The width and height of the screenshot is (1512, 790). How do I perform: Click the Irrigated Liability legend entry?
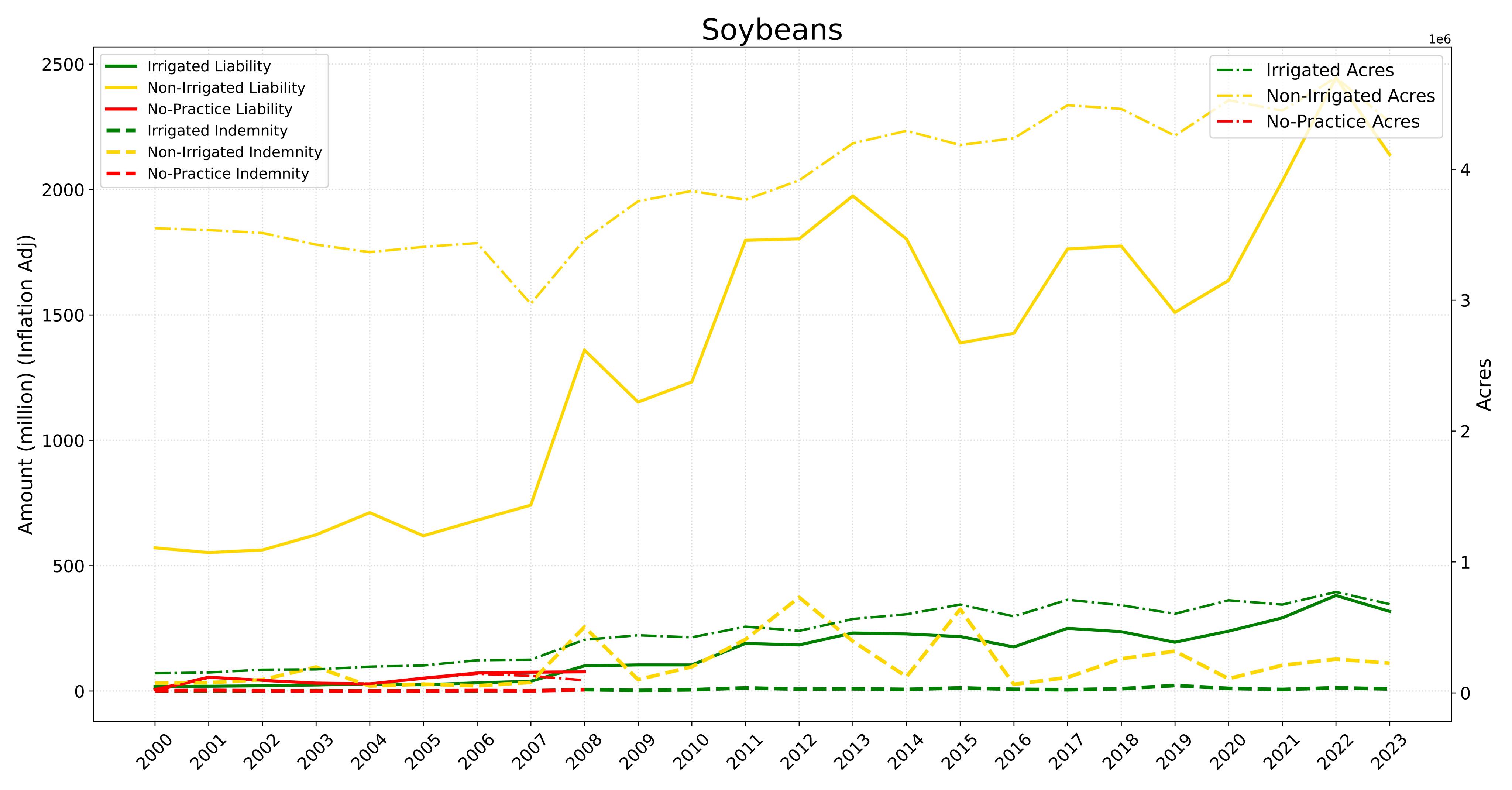[209, 66]
